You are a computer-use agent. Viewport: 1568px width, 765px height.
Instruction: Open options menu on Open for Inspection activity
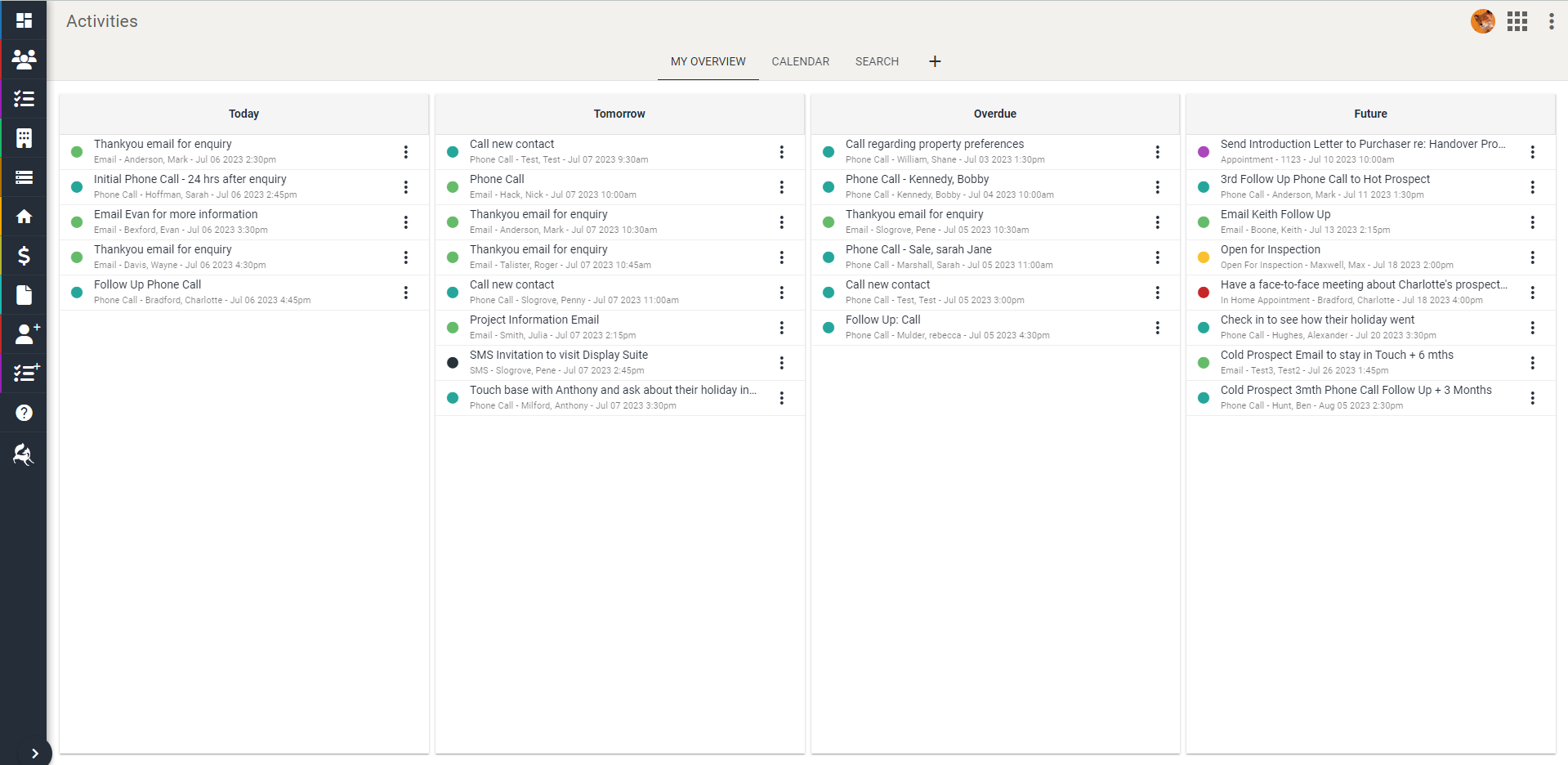1533,257
